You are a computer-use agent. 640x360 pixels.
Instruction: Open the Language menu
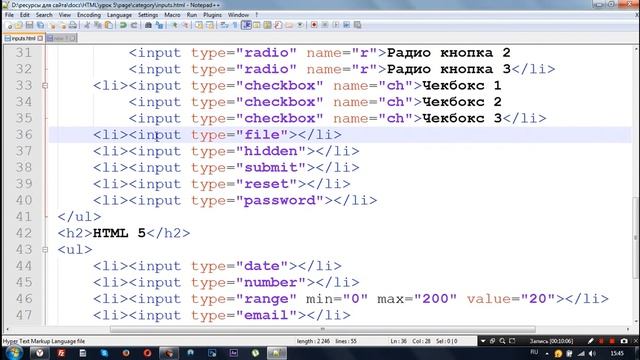point(119,15)
